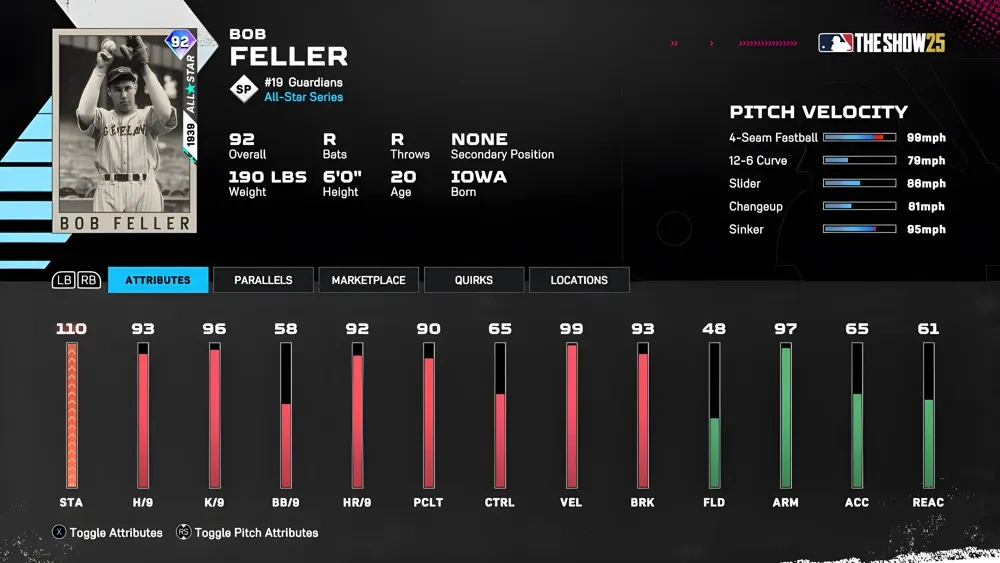Click the 92 overall rating diamond badge
1000x563 pixels.
(x=179, y=42)
